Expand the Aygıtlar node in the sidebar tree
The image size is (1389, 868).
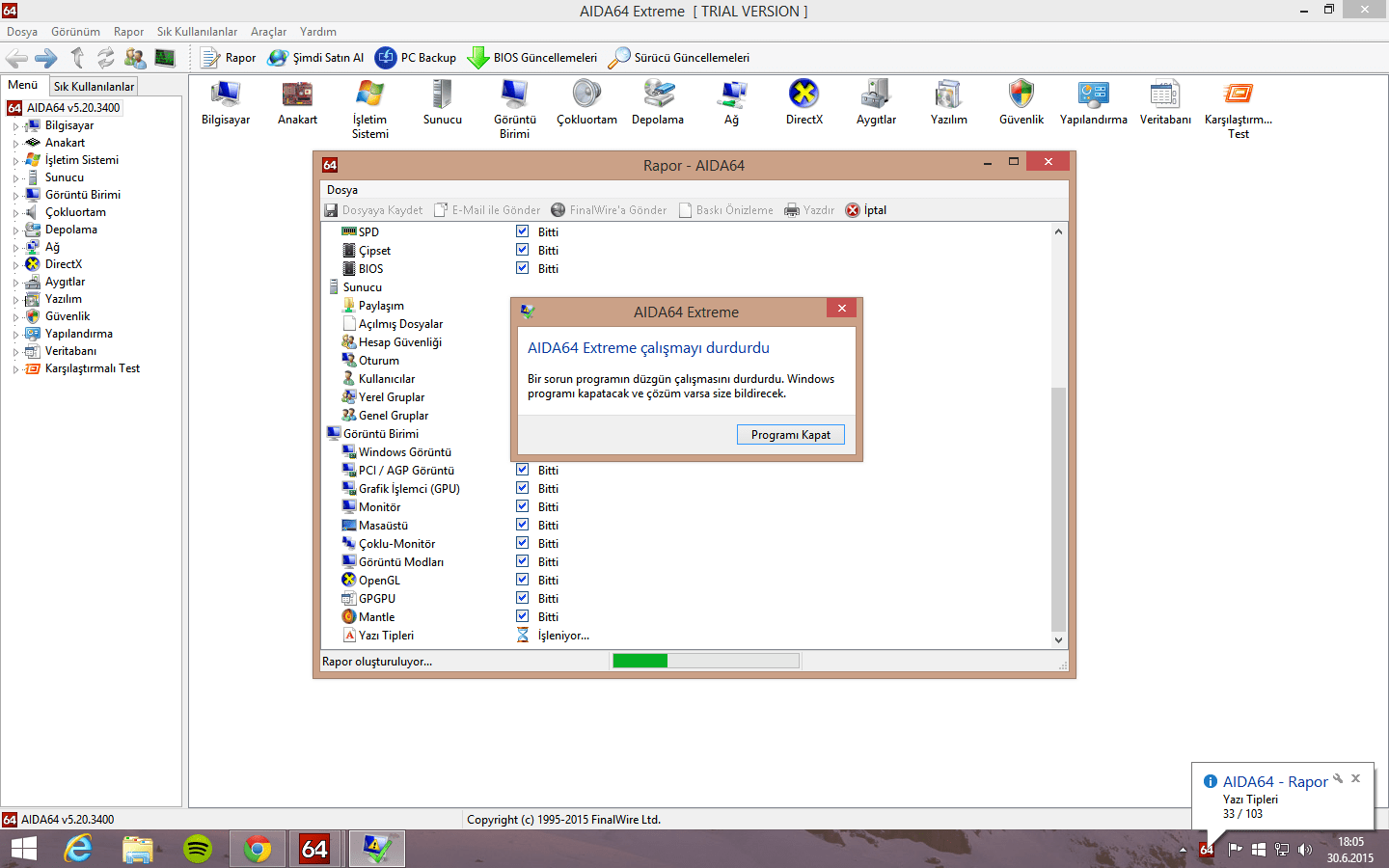pos(15,282)
